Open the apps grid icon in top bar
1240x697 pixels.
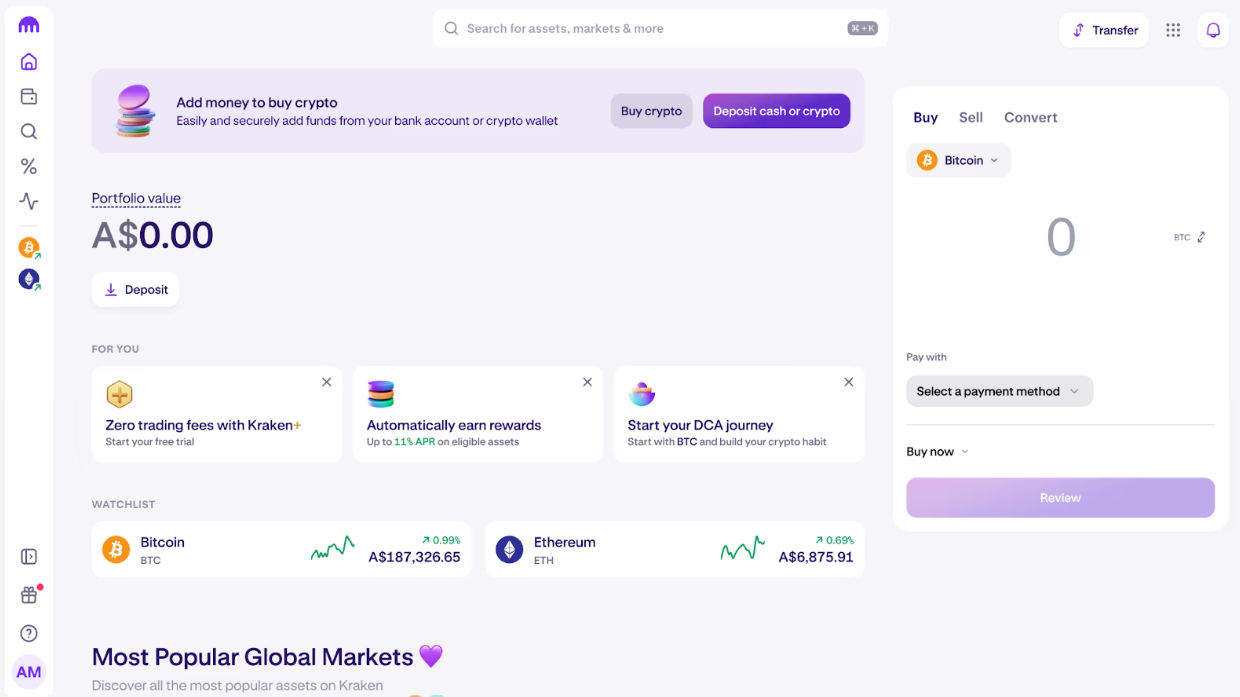pyautogui.click(x=1172, y=30)
